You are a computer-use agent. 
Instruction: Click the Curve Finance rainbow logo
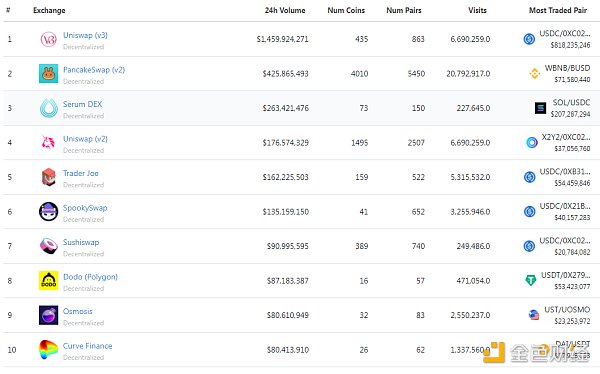[48, 350]
